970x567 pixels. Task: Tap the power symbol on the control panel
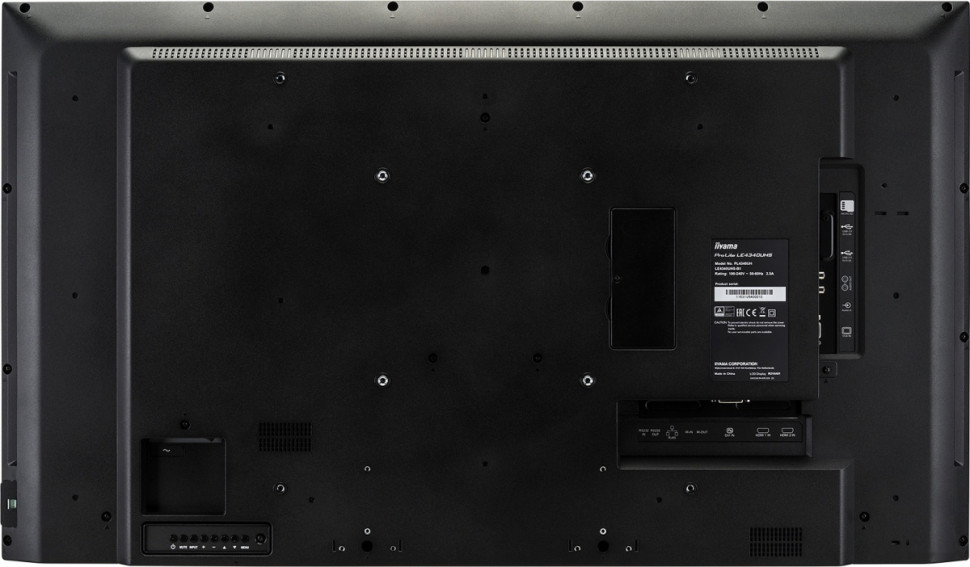tap(173, 547)
